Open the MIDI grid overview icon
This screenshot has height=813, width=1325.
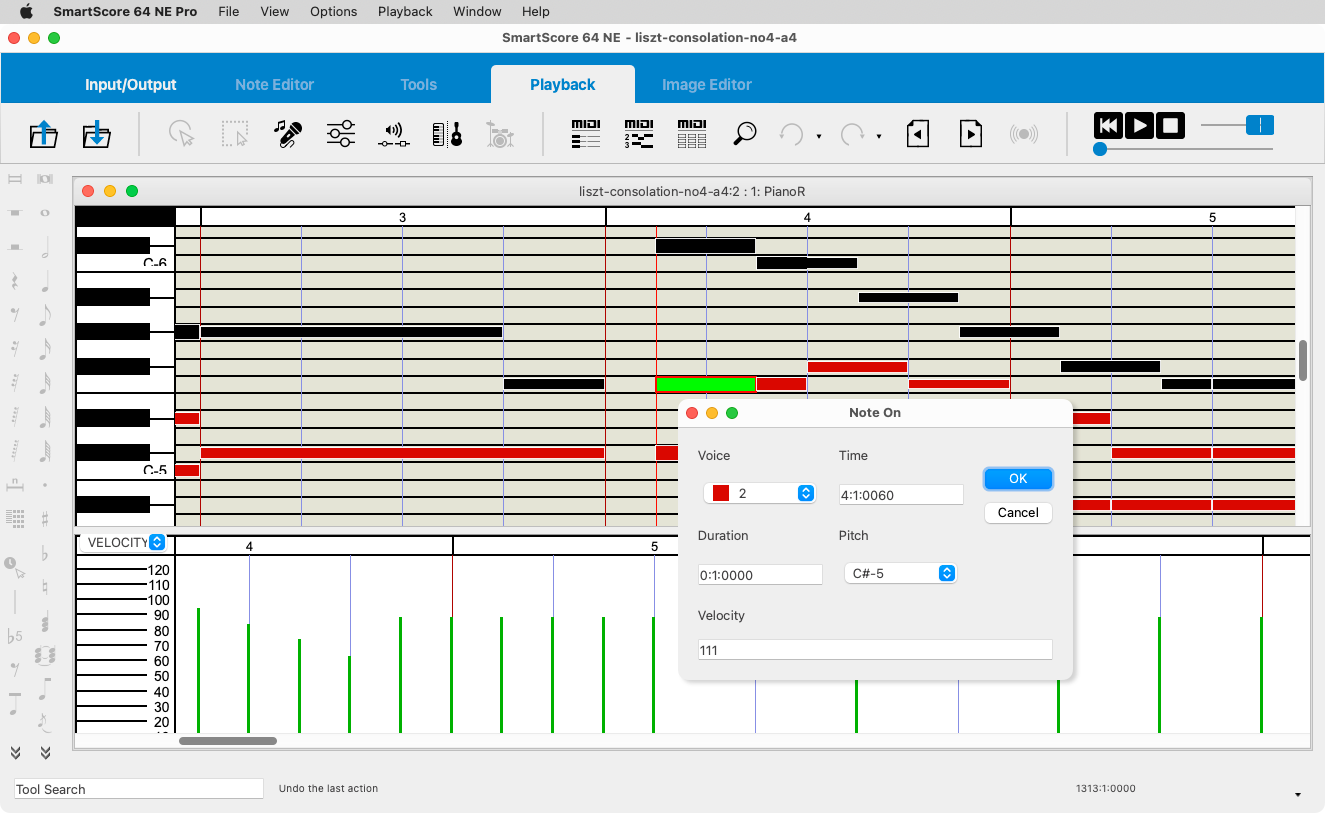[692, 133]
